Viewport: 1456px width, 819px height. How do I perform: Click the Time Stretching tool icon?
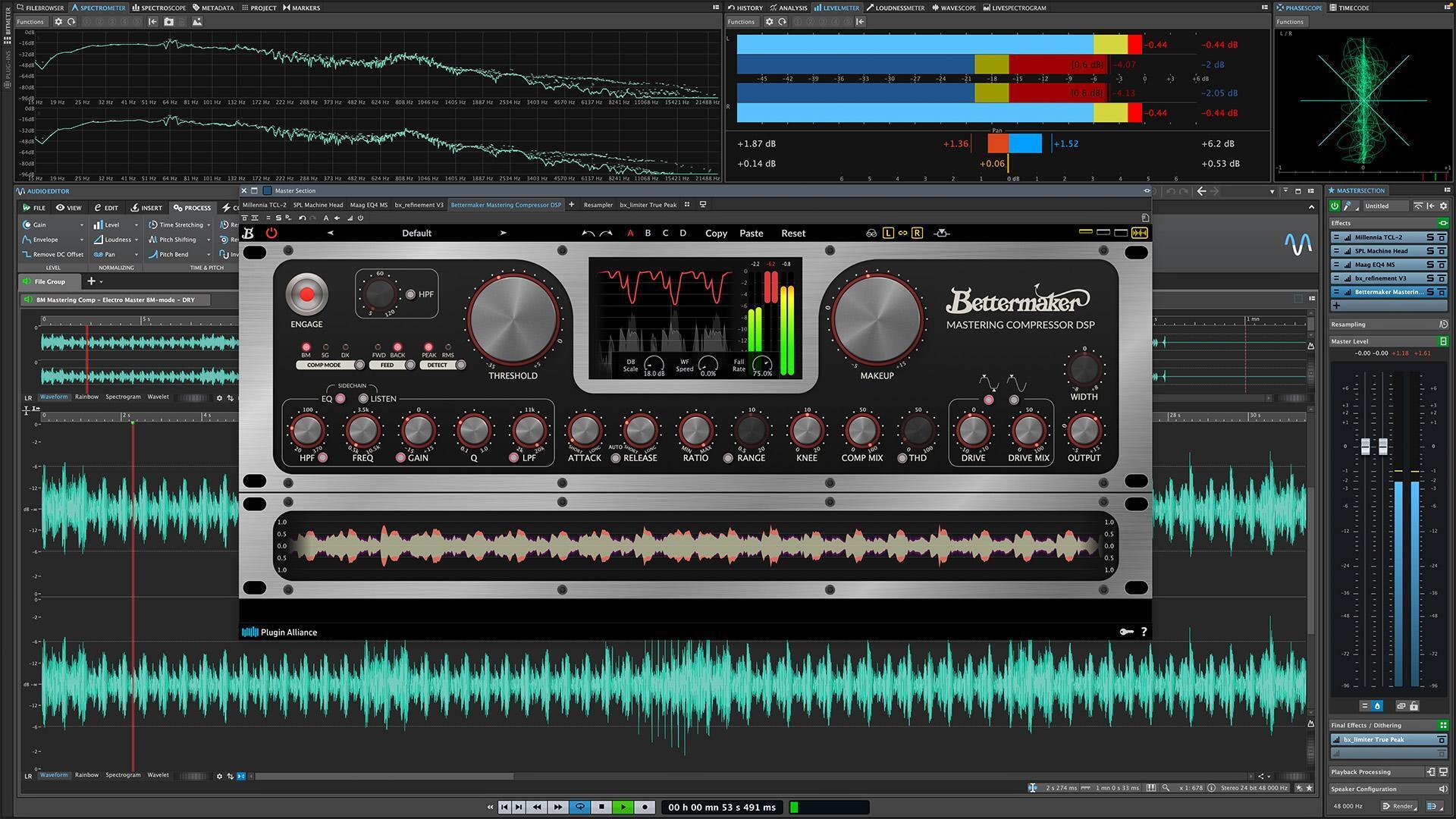tap(155, 224)
